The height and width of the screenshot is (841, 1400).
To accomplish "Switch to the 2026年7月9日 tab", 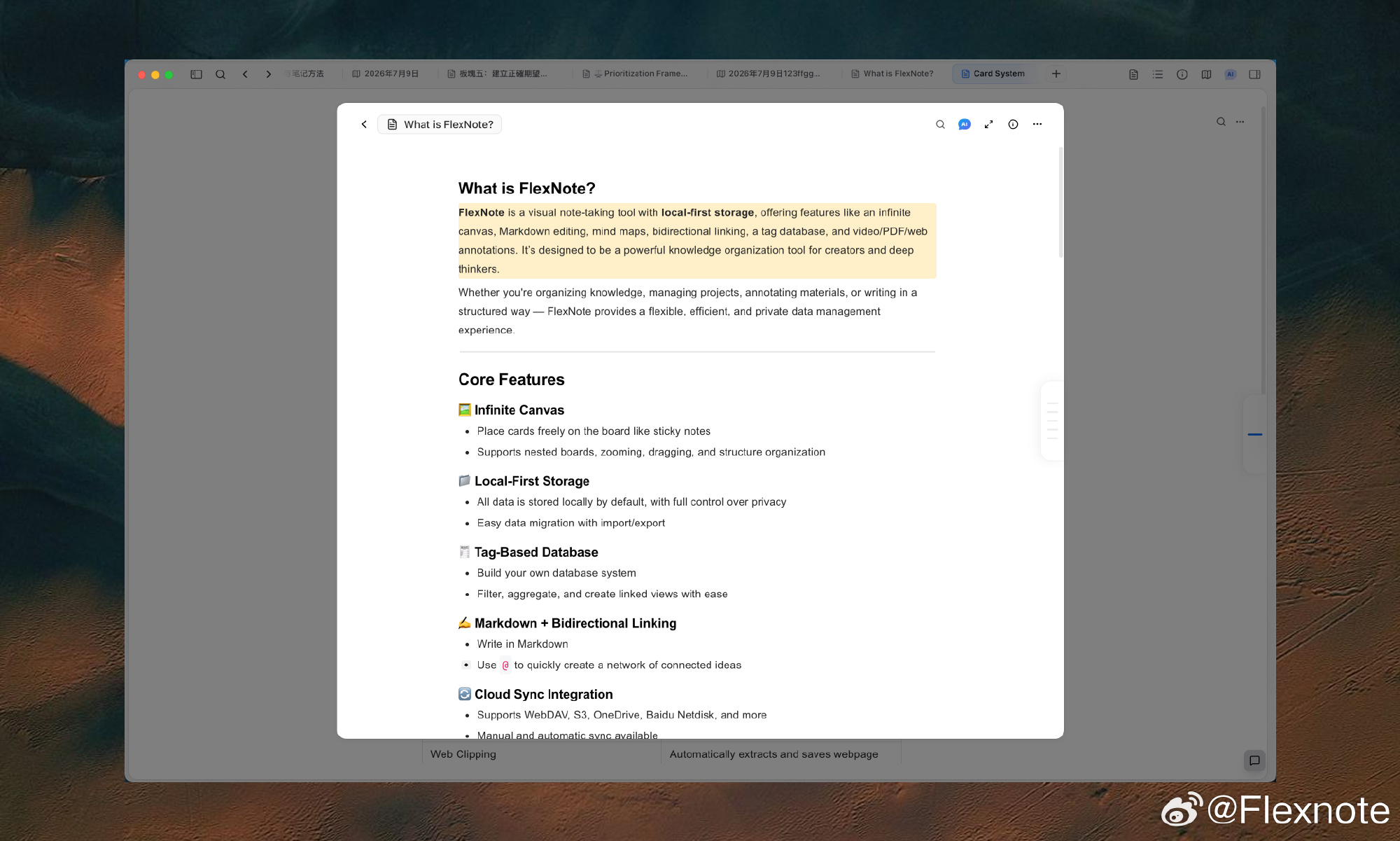I will (386, 74).
